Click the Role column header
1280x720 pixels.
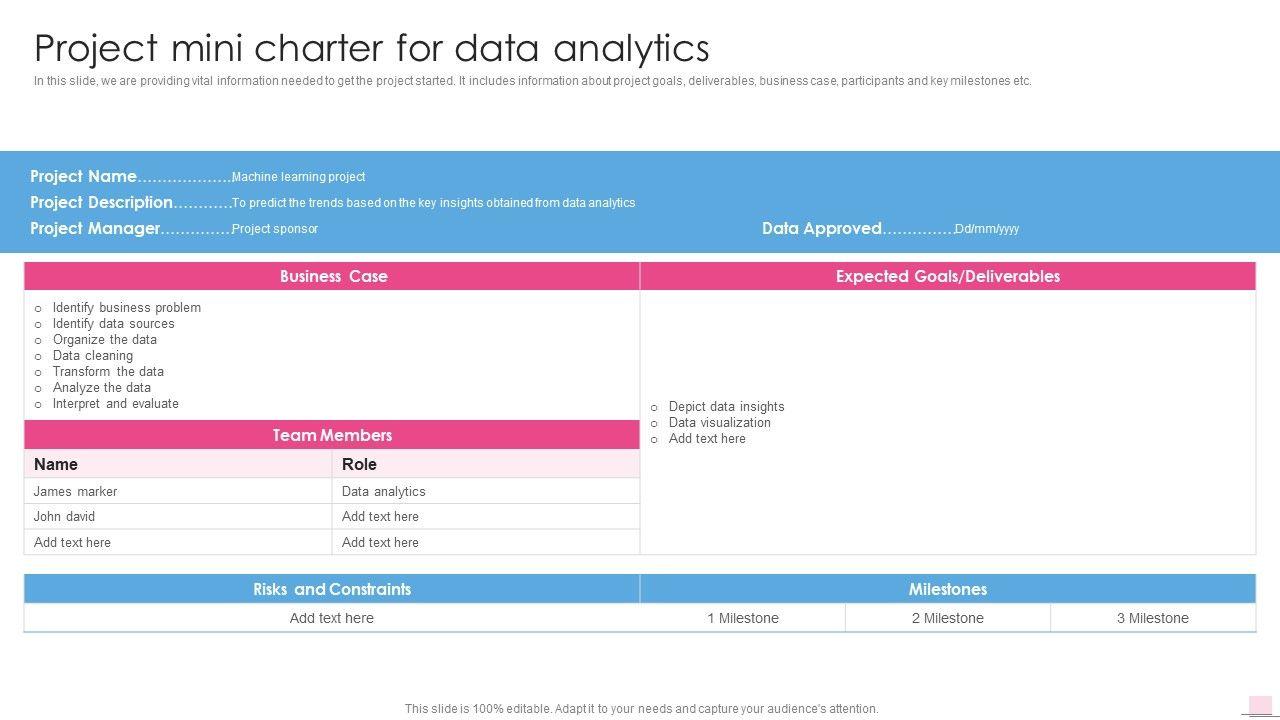pyautogui.click(x=359, y=464)
